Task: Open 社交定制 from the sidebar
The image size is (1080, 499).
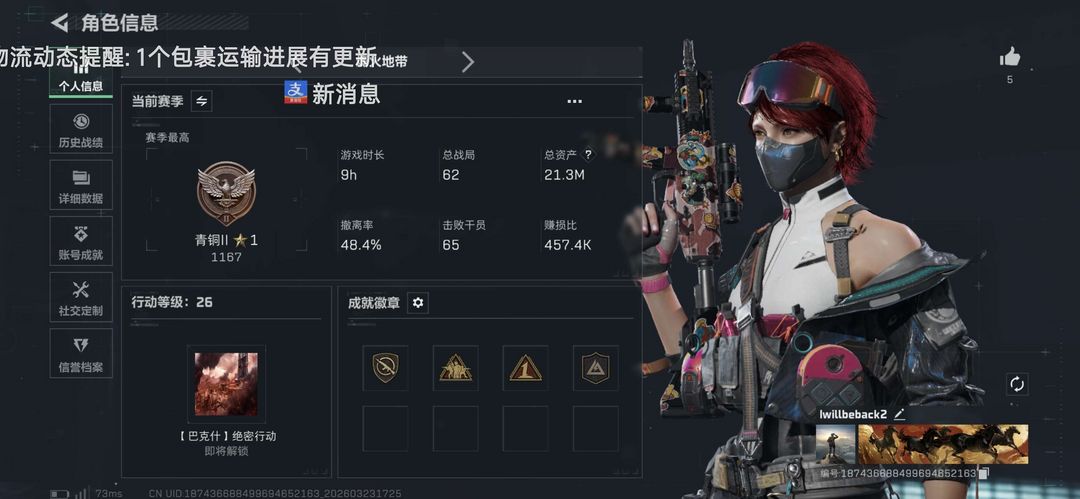Action: point(81,297)
